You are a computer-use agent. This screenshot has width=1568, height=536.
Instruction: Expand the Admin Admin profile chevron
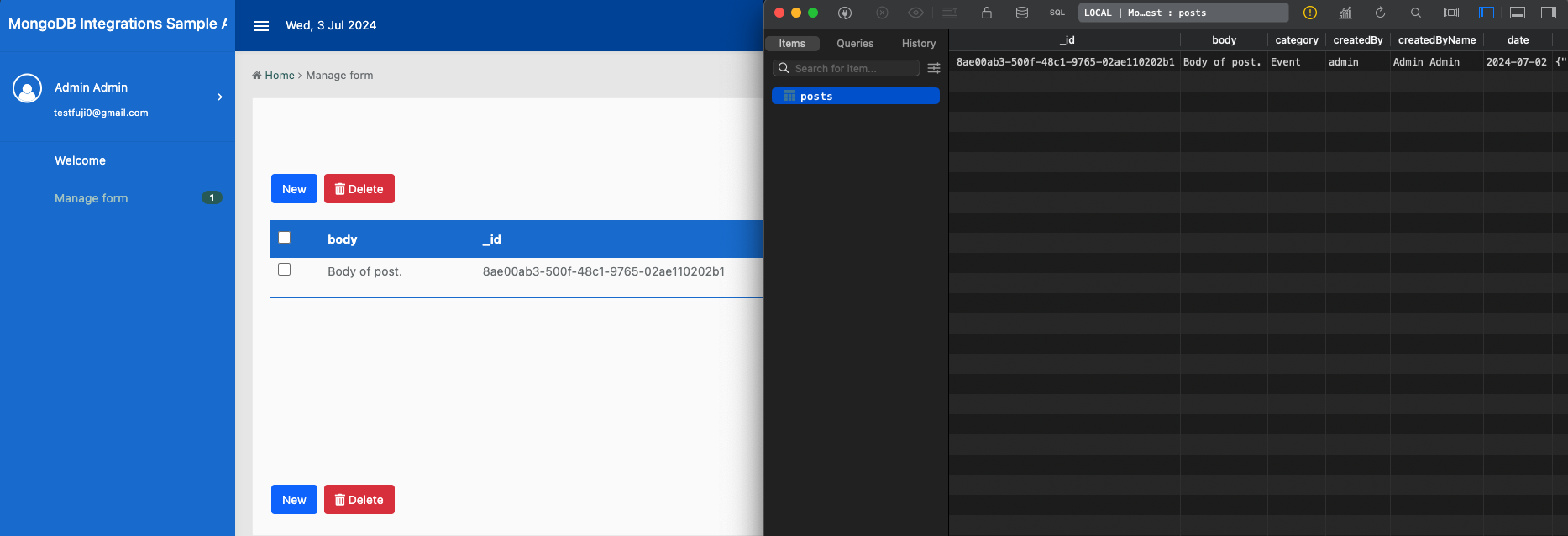click(x=220, y=97)
